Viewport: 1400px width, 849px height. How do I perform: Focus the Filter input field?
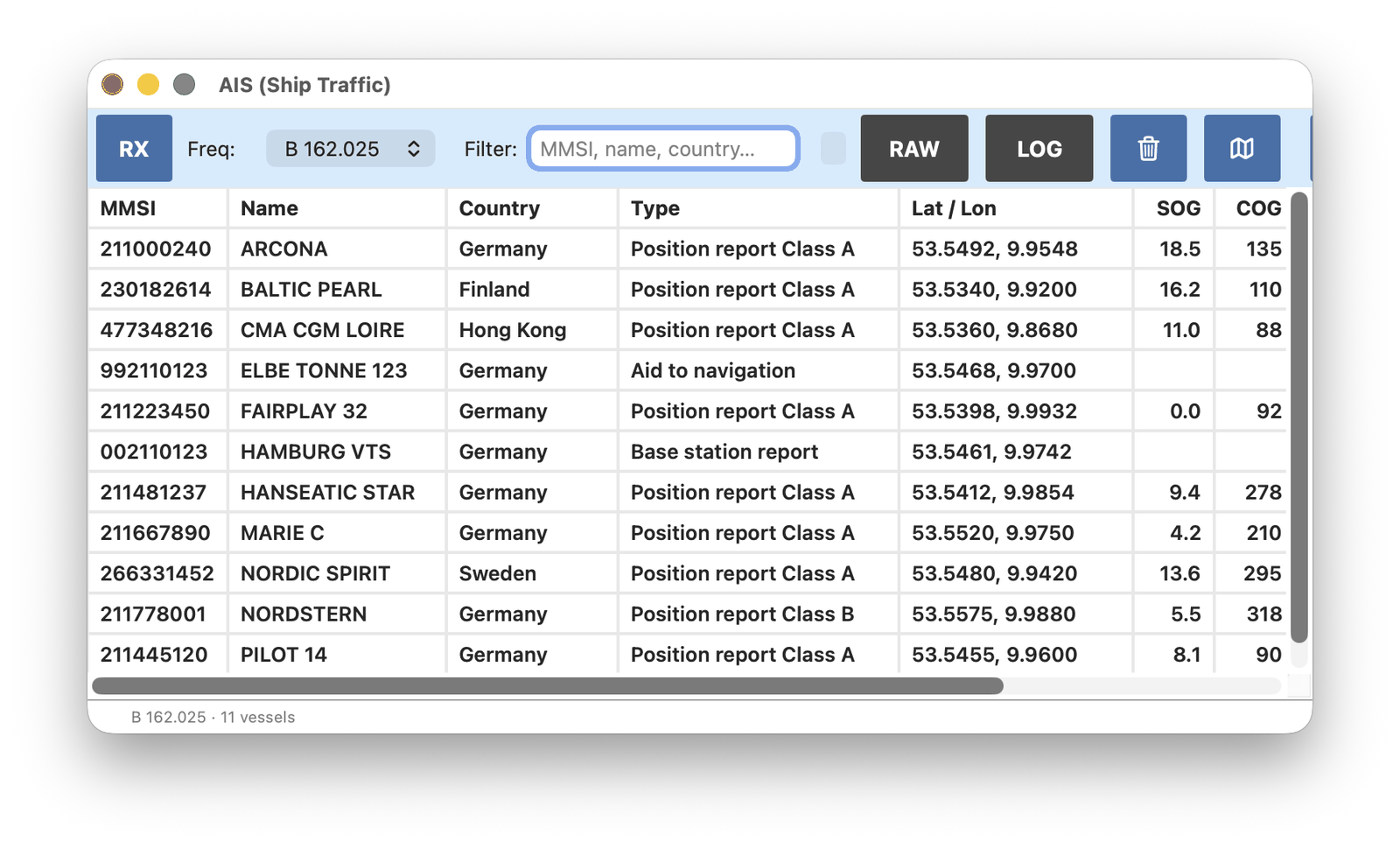coord(663,149)
